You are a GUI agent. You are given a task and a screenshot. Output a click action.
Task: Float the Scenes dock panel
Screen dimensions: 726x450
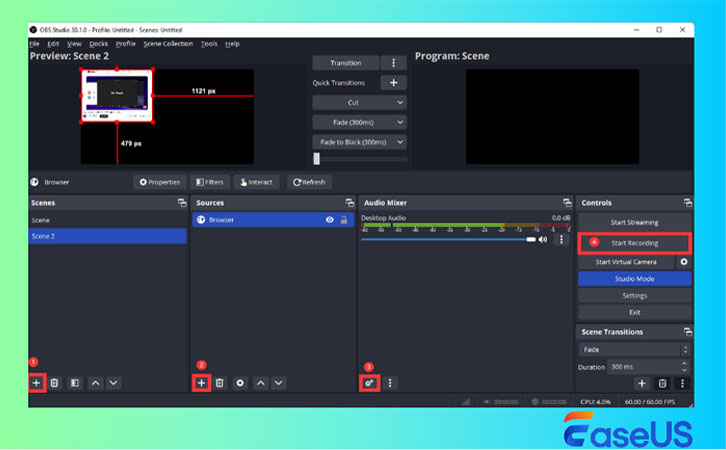(x=182, y=203)
